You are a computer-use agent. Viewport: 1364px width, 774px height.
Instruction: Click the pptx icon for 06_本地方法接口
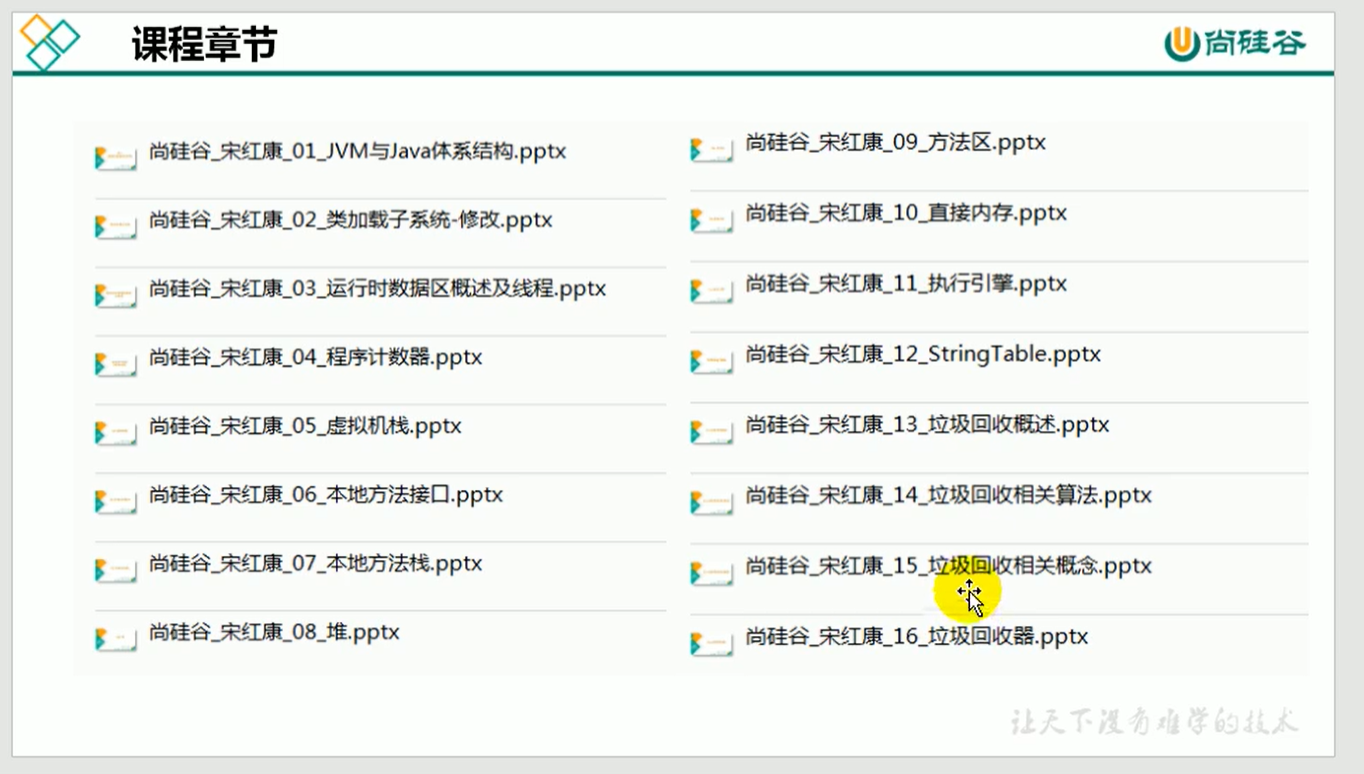pyautogui.click(x=116, y=501)
